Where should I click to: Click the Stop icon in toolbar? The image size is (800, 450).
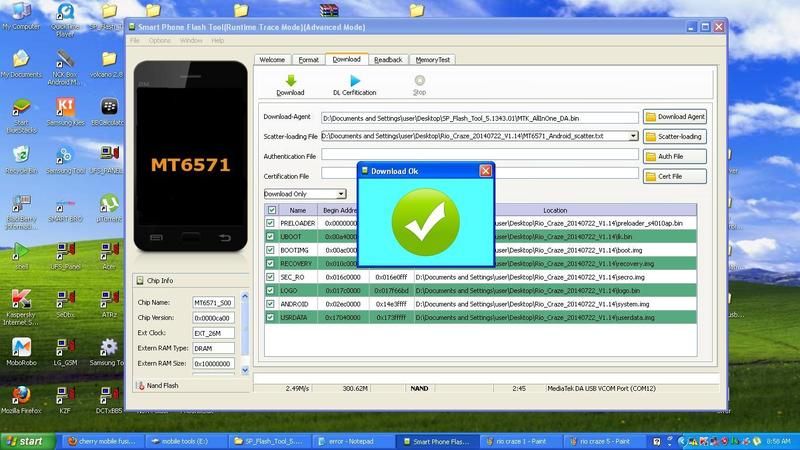[419, 81]
